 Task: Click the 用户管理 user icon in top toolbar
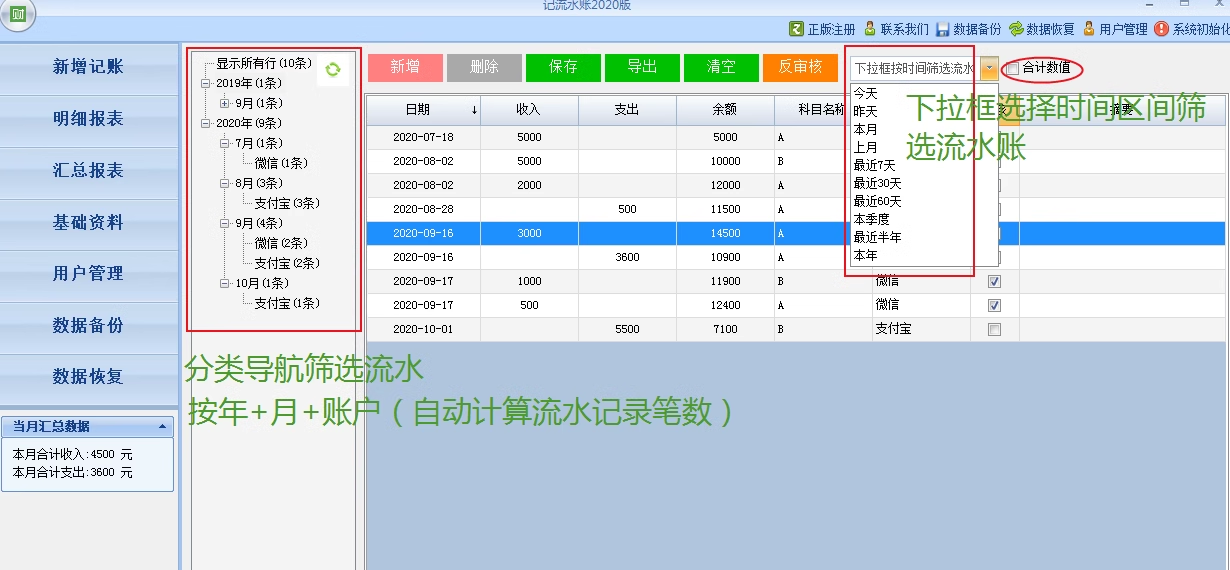click(x=1088, y=29)
